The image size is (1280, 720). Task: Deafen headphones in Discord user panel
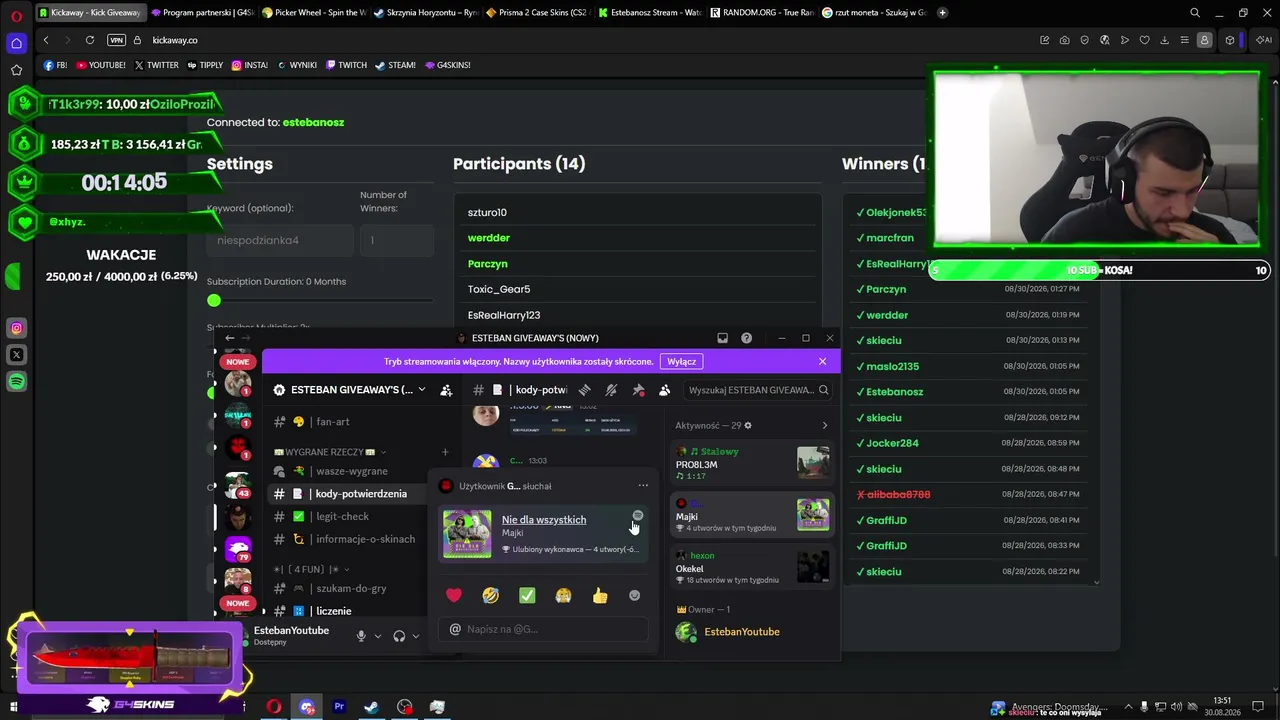pos(399,636)
